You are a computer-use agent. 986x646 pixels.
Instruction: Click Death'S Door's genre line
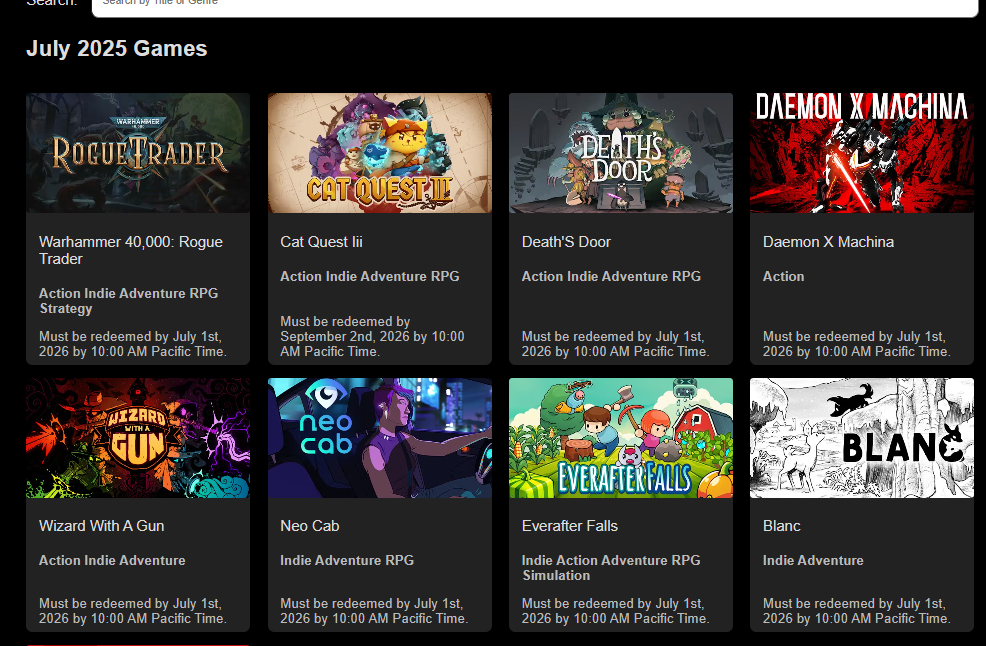[611, 276]
